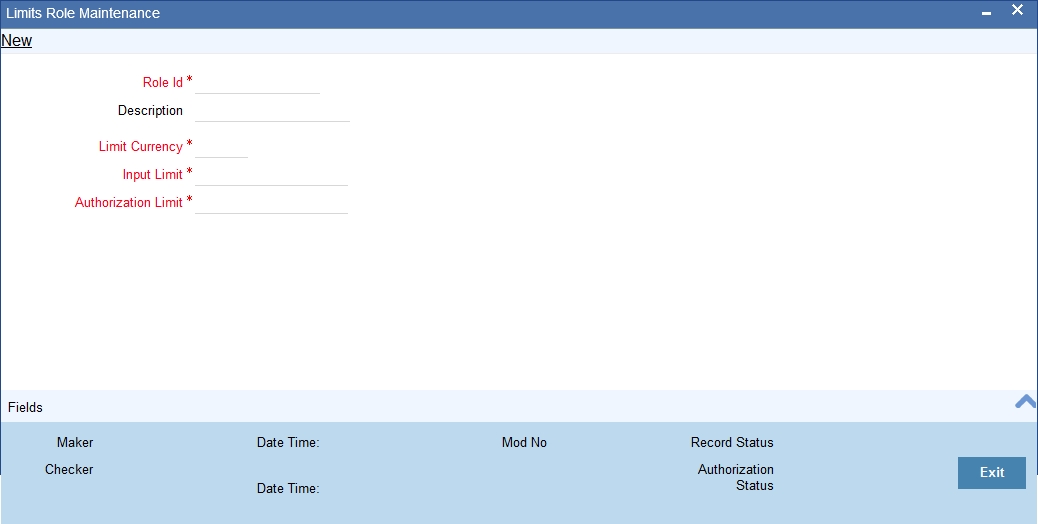This screenshot has height=524, width=1038.
Task: Click the Checker's Date Time label
Action: click(x=288, y=488)
